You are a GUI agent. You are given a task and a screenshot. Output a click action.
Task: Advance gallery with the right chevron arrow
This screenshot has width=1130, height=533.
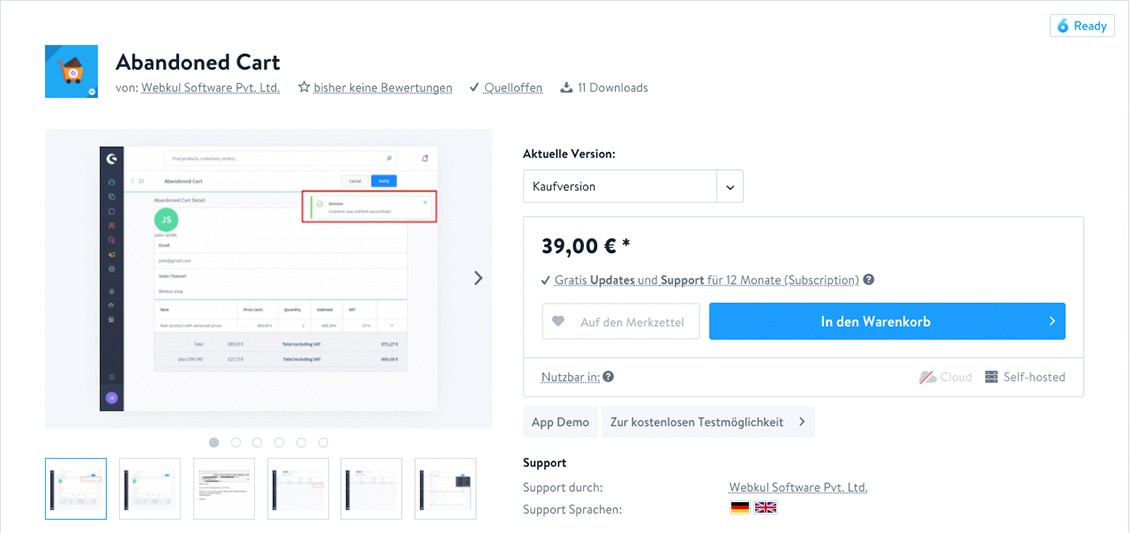coord(479,278)
